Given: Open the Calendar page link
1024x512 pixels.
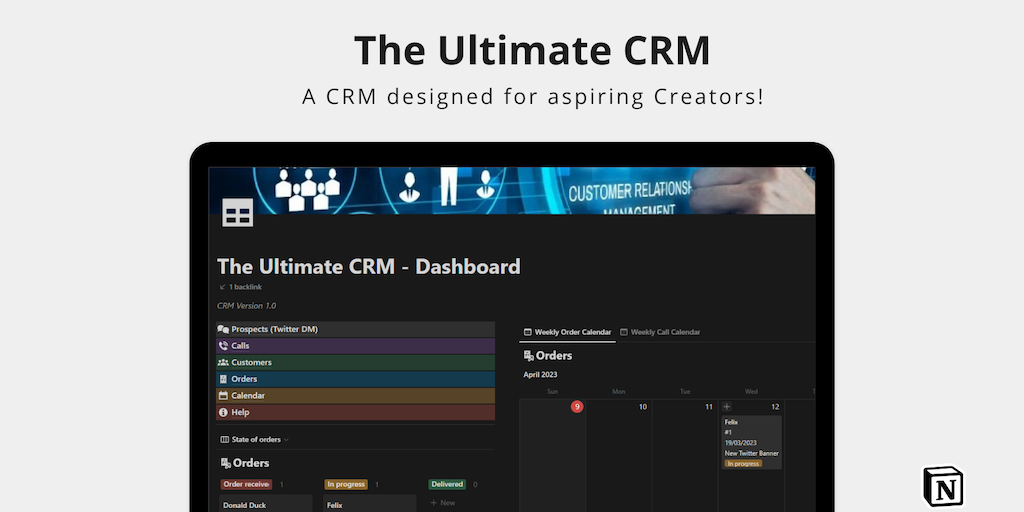Looking at the screenshot, I should pos(355,396).
